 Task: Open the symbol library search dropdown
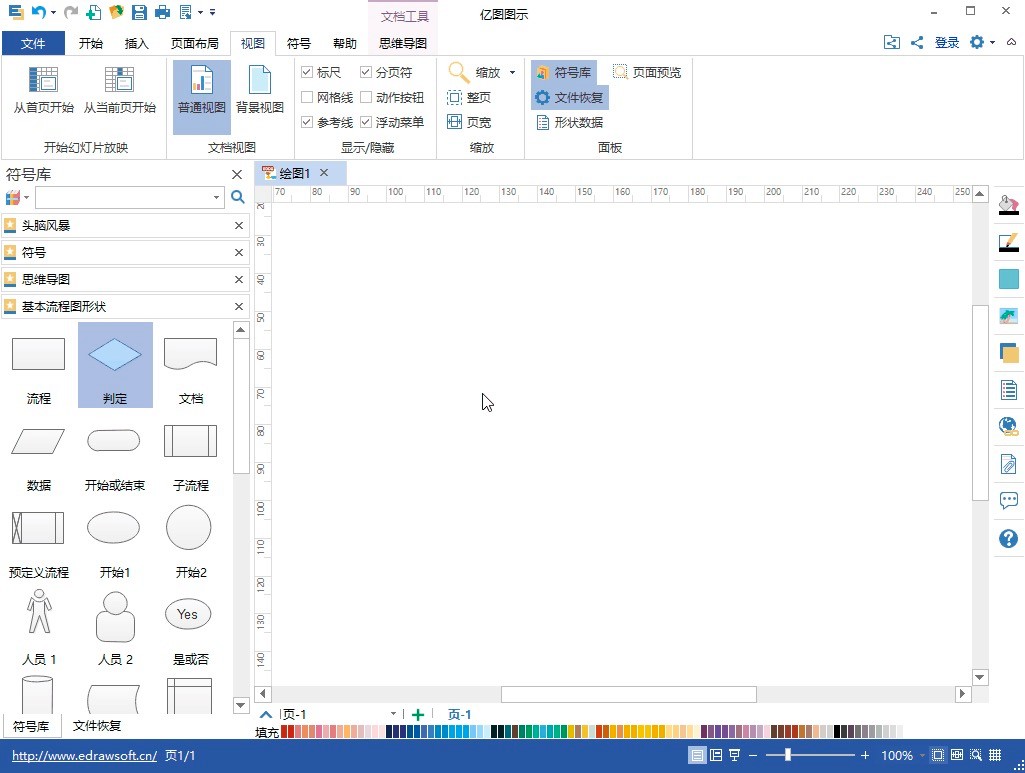pyautogui.click(x=217, y=198)
